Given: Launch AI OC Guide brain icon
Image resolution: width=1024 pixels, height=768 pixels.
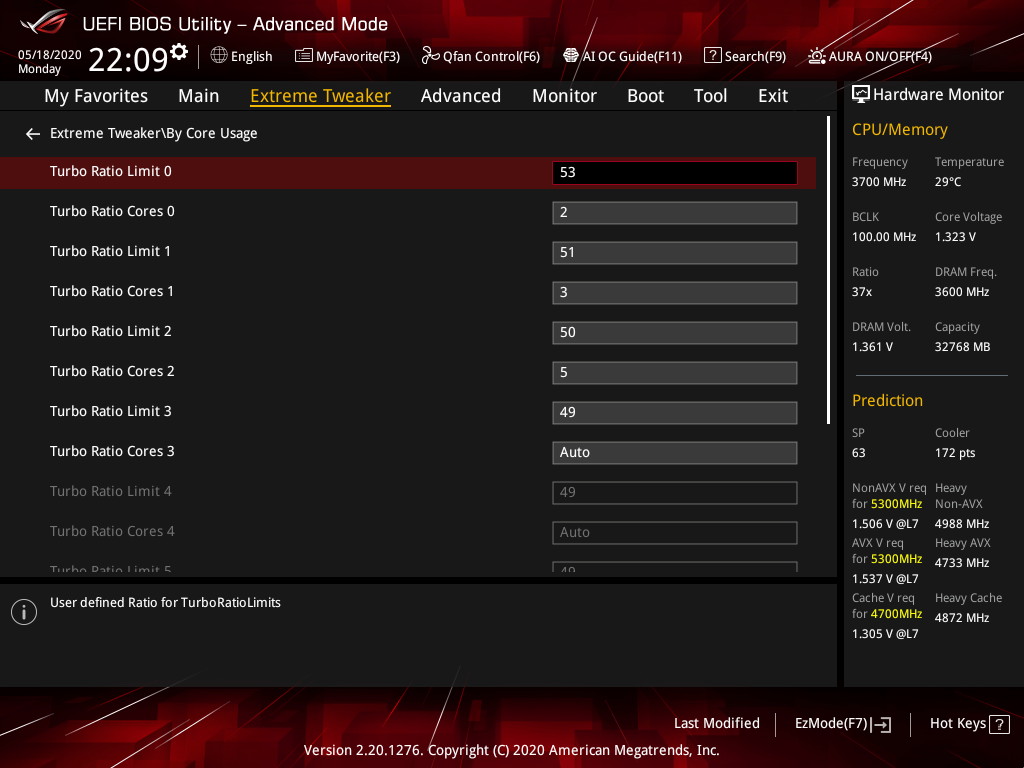Looking at the screenshot, I should tap(571, 56).
